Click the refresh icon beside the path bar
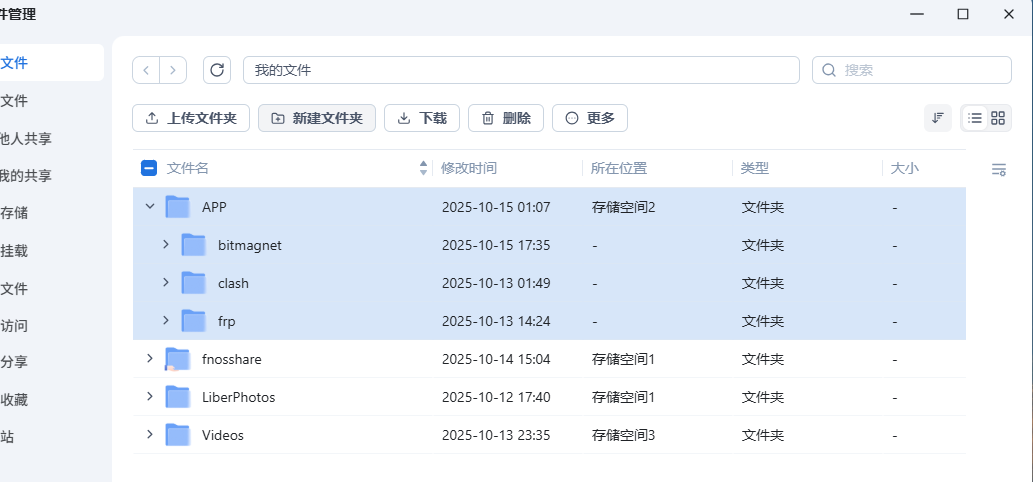The width and height of the screenshot is (1033, 482). pyautogui.click(x=217, y=70)
